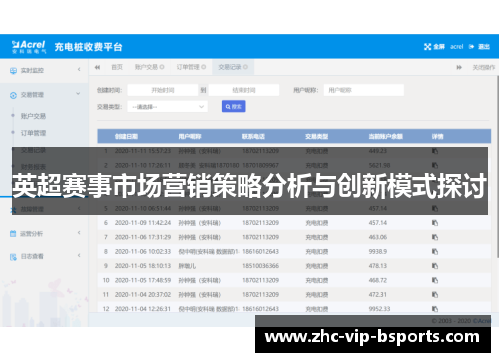Click the date 2020-11-06 17:31:29
The height and width of the screenshot is (362, 500).
143,237
